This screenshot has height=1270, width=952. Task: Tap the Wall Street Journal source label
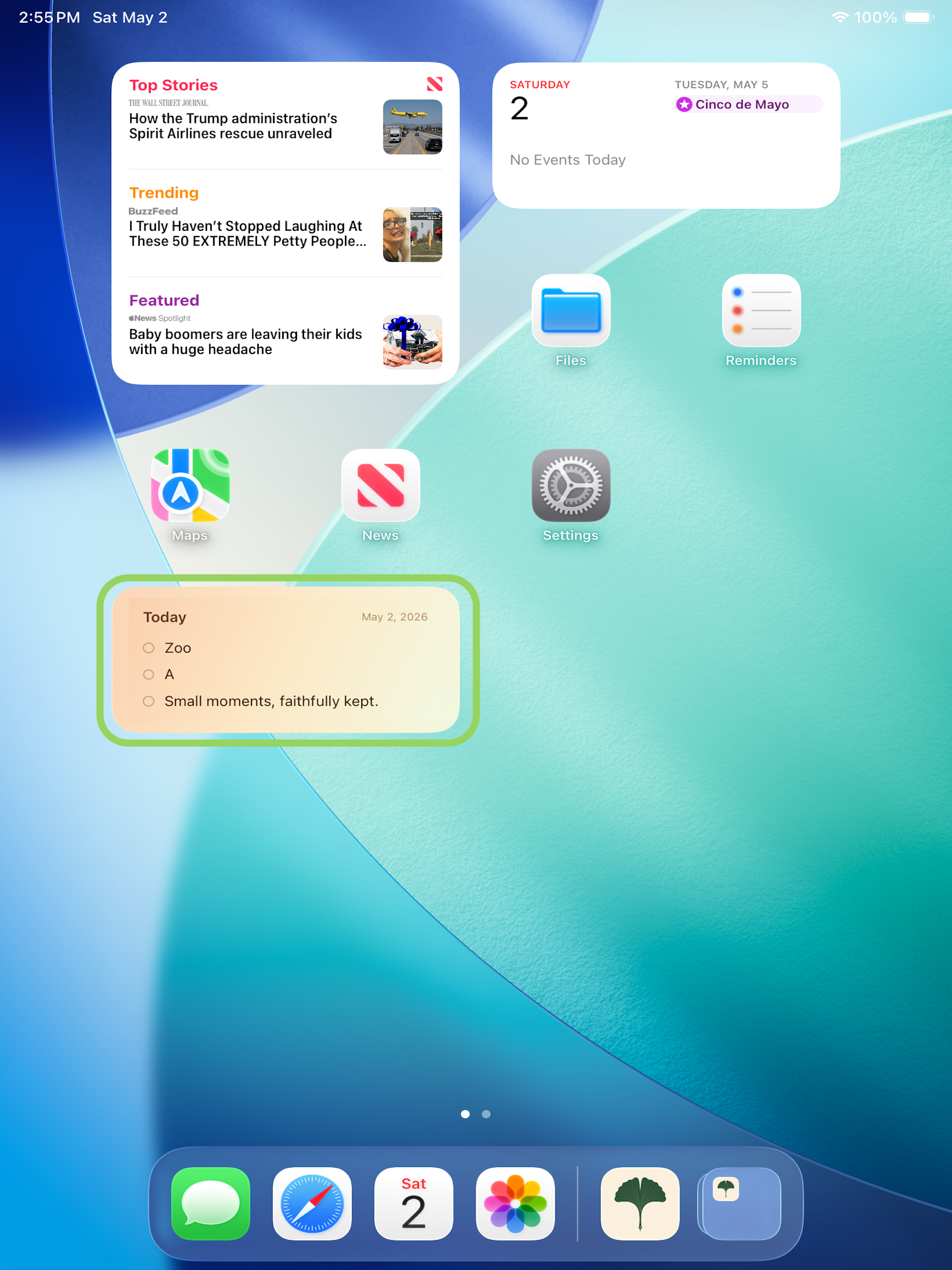tap(168, 103)
